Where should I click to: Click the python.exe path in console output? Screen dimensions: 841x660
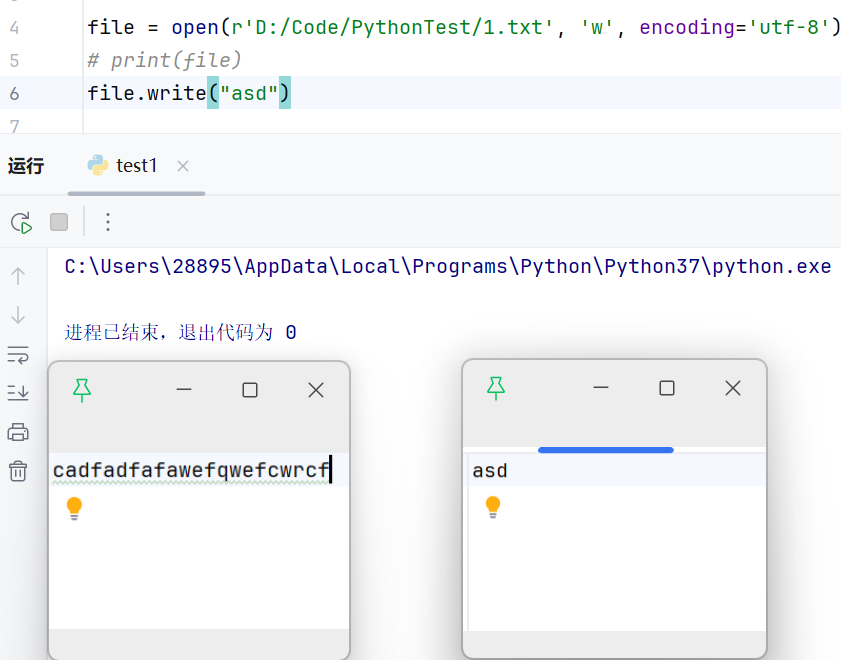pyautogui.click(x=448, y=266)
